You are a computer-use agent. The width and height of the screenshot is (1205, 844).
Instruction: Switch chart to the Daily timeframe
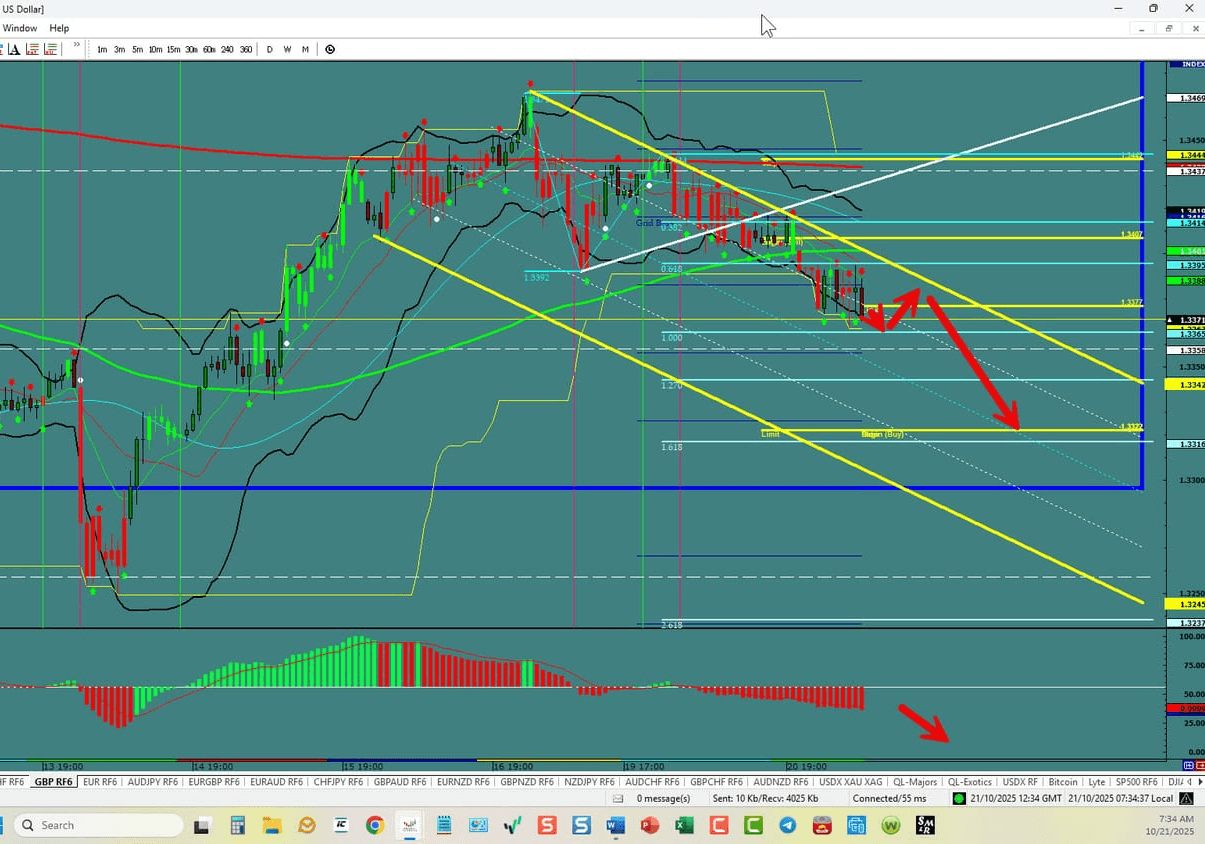point(269,49)
